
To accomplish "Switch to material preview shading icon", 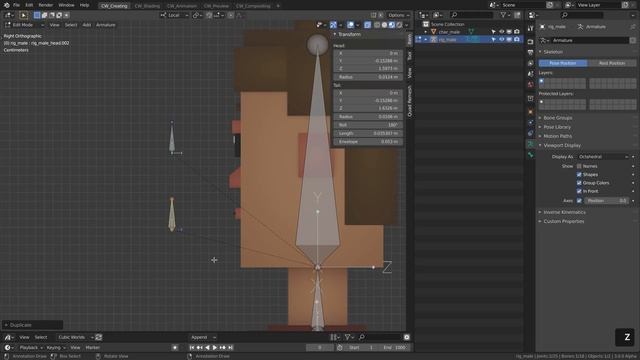I will (392, 25).
